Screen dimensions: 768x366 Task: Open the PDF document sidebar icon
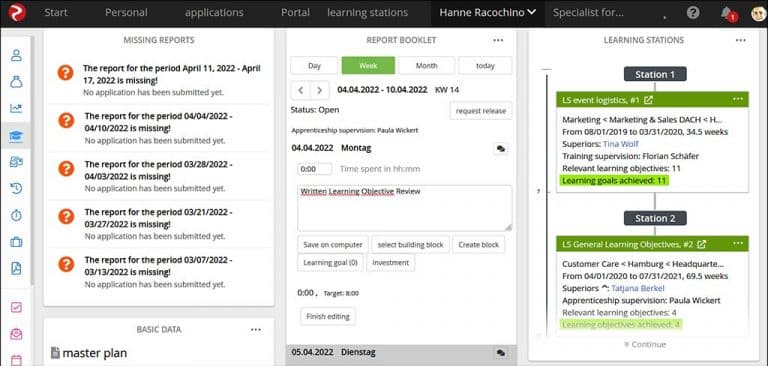point(16,268)
